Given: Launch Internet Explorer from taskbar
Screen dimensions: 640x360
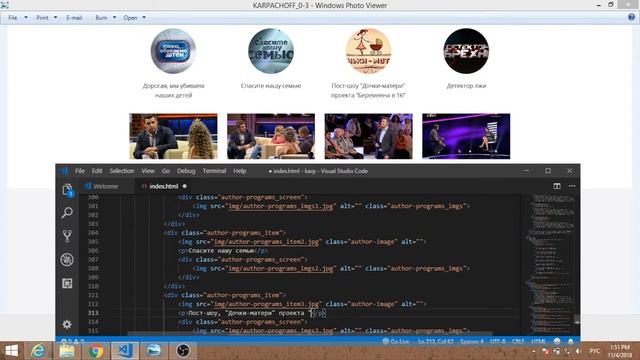Looking at the screenshot, I should pyautogui.click(x=38, y=351).
